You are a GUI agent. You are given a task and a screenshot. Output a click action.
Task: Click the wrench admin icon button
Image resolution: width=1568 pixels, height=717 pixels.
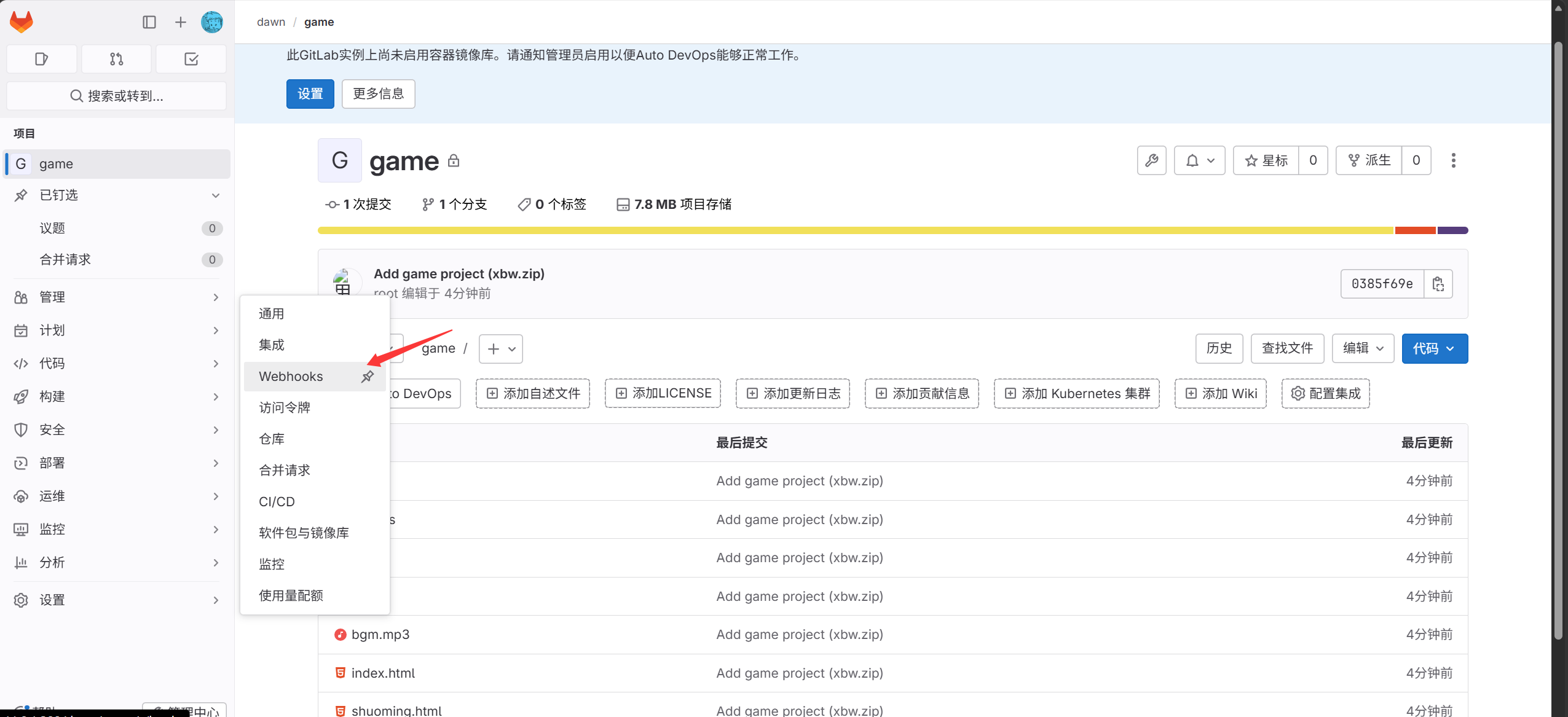(1151, 160)
